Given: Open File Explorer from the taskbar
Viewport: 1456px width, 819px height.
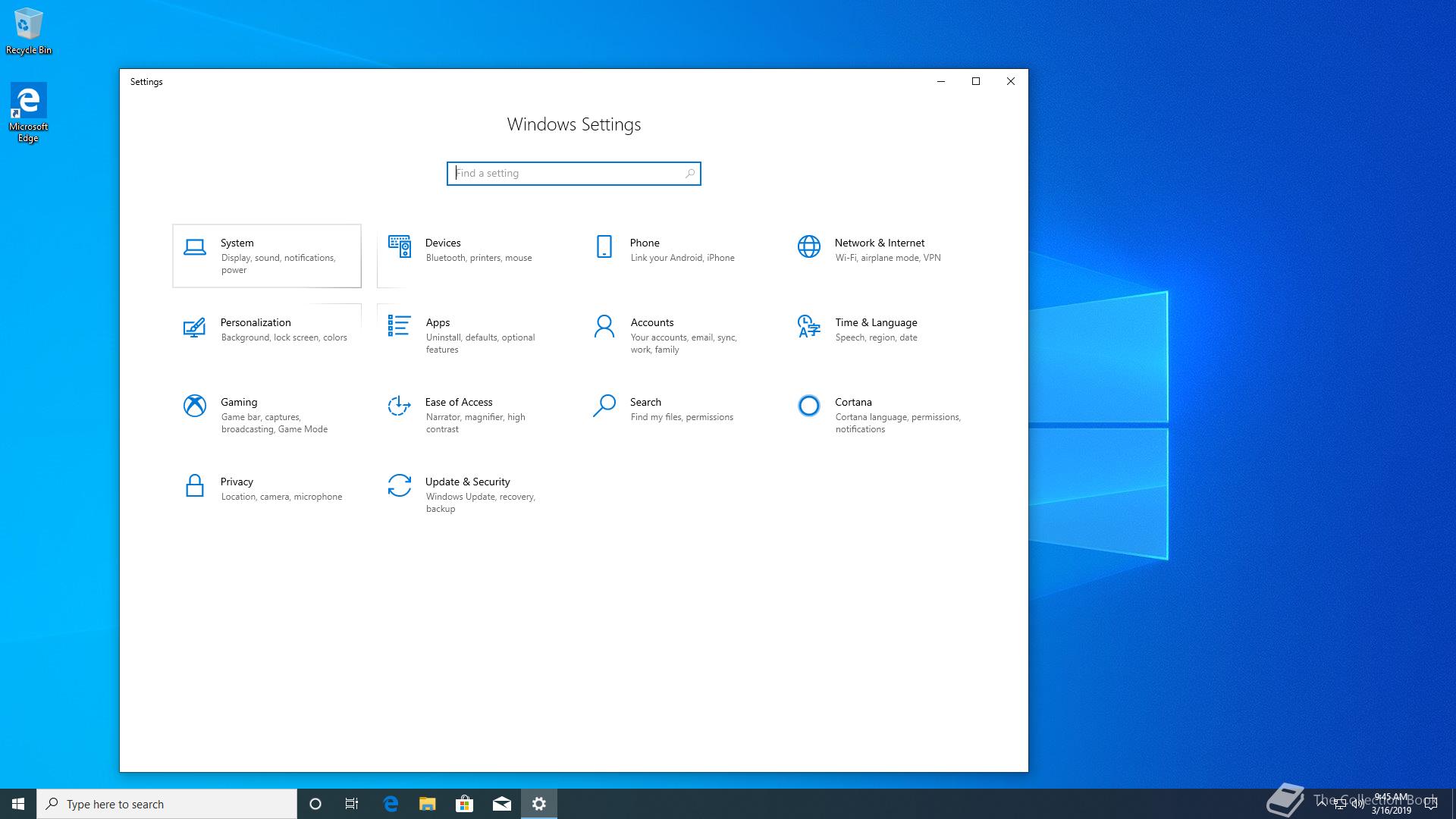Looking at the screenshot, I should 428,804.
